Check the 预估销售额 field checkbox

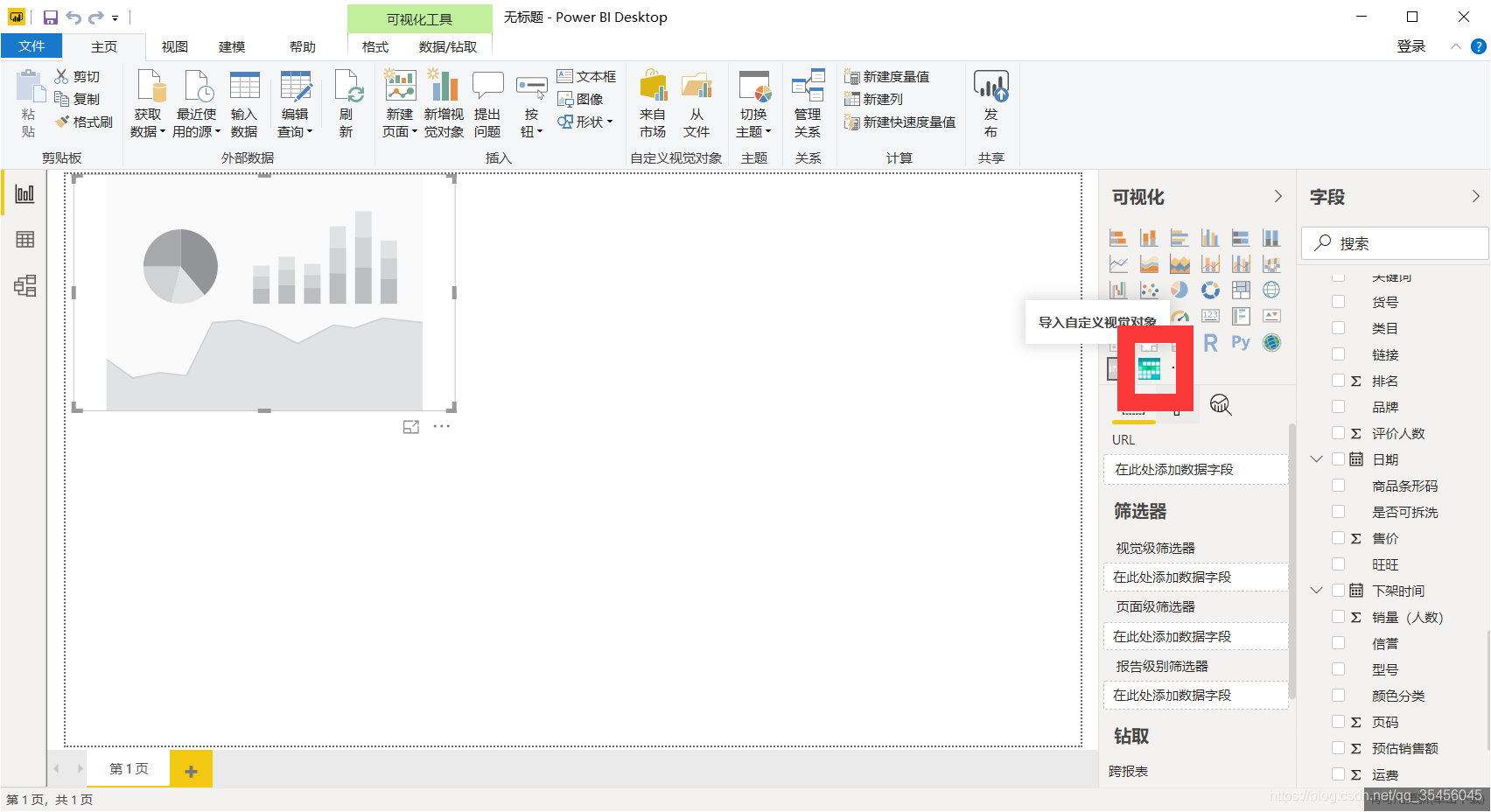(x=1338, y=748)
